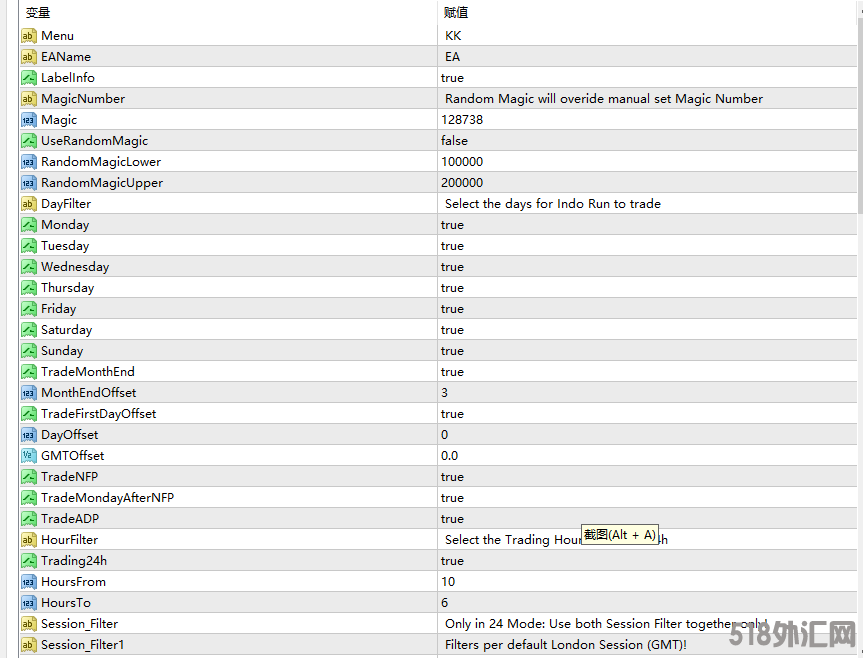
Task: Click the integer icon beside Magic
Action: [x=28, y=120]
